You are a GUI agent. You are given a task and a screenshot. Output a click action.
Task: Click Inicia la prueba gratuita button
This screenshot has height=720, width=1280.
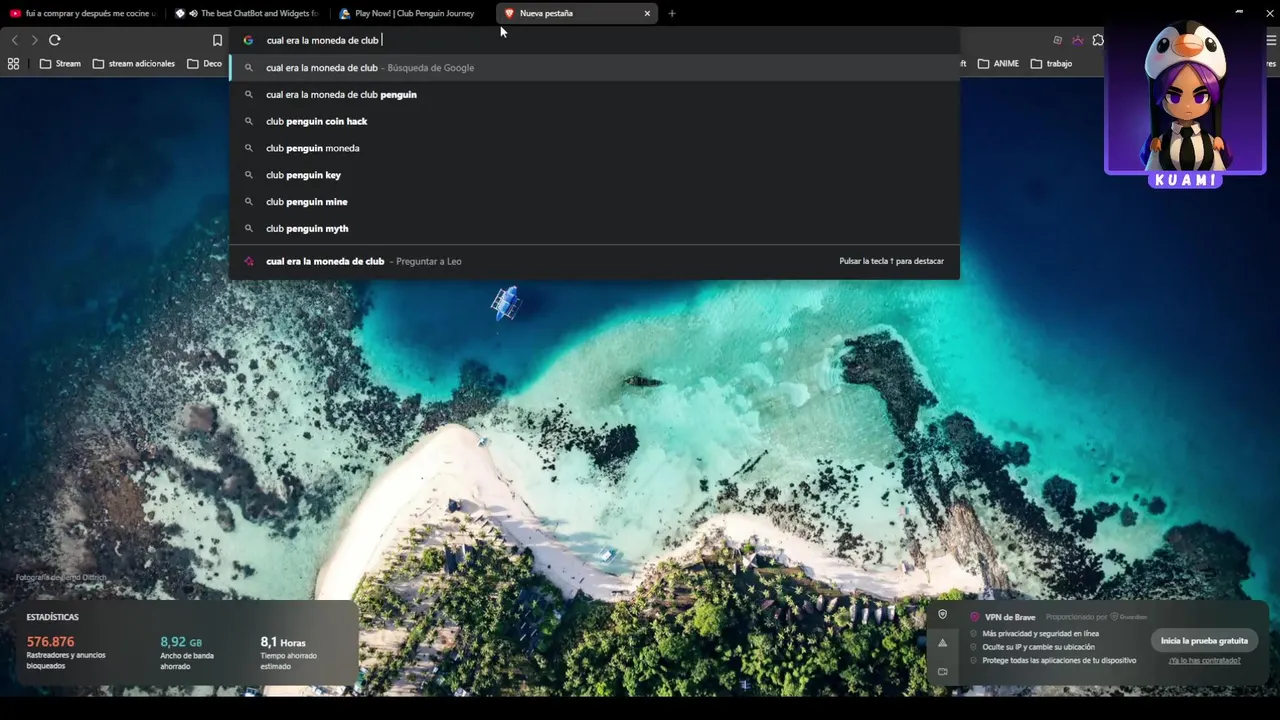click(x=1204, y=641)
